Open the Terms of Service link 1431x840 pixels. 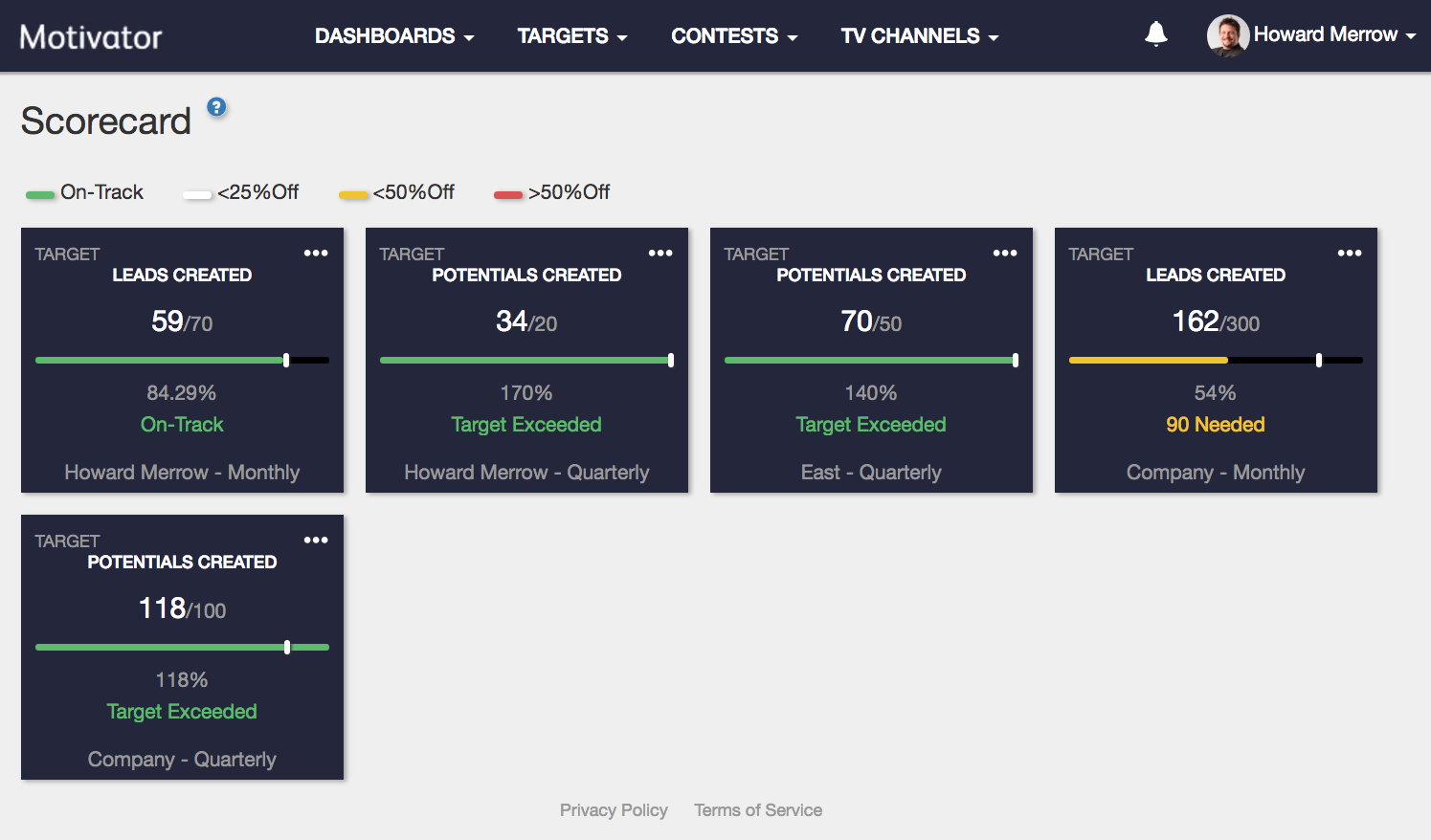coord(758,810)
